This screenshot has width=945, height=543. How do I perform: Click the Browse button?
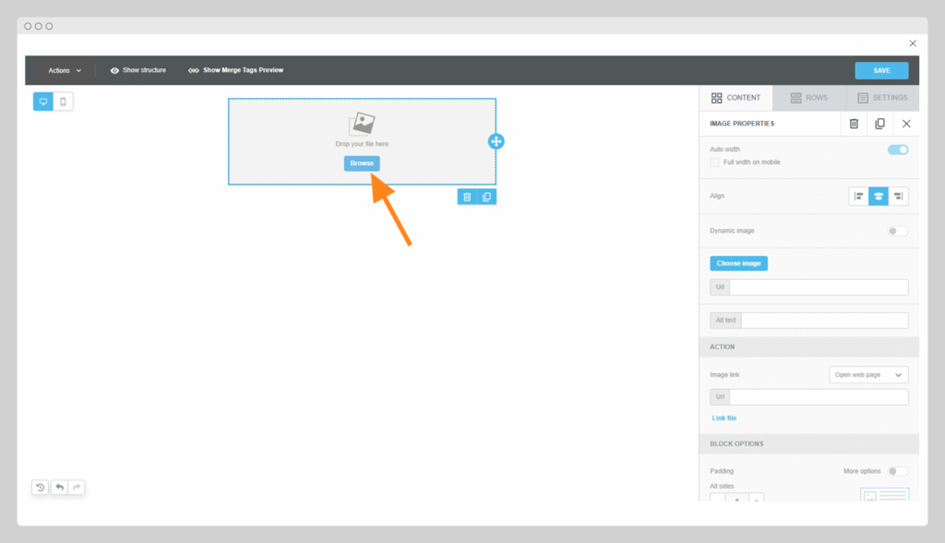coord(362,163)
